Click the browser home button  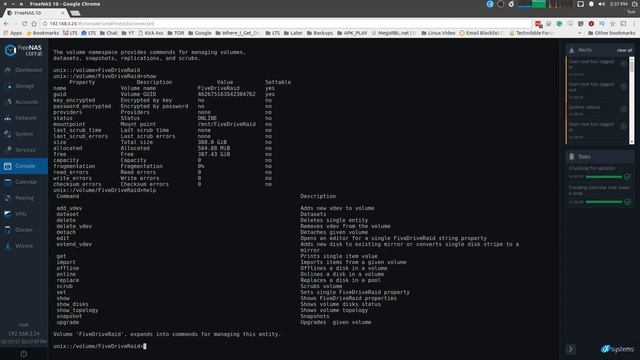pyautogui.click(x=34, y=24)
